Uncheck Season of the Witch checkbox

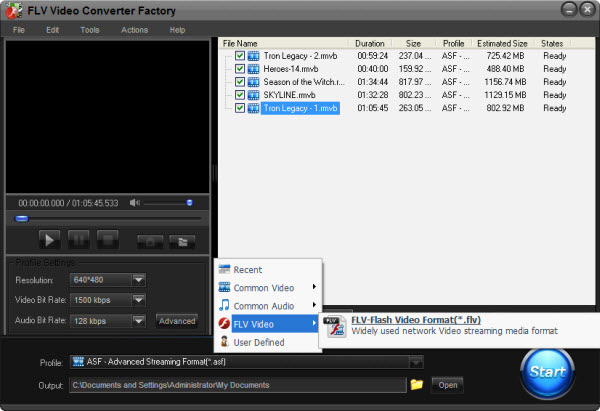click(x=240, y=82)
